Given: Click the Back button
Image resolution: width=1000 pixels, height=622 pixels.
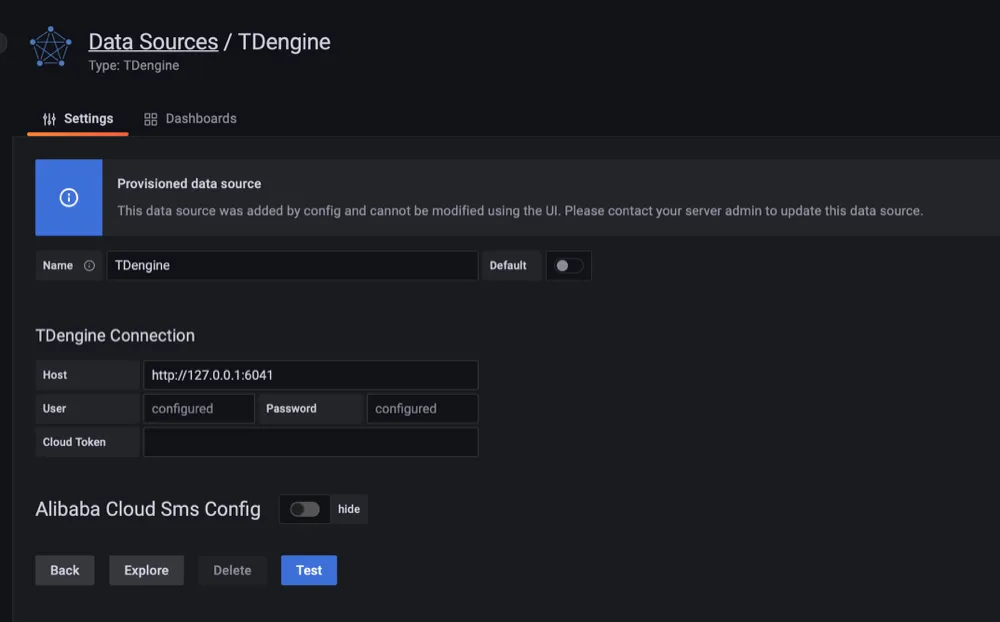Looking at the screenshot, I should click(x=64, y=570).
